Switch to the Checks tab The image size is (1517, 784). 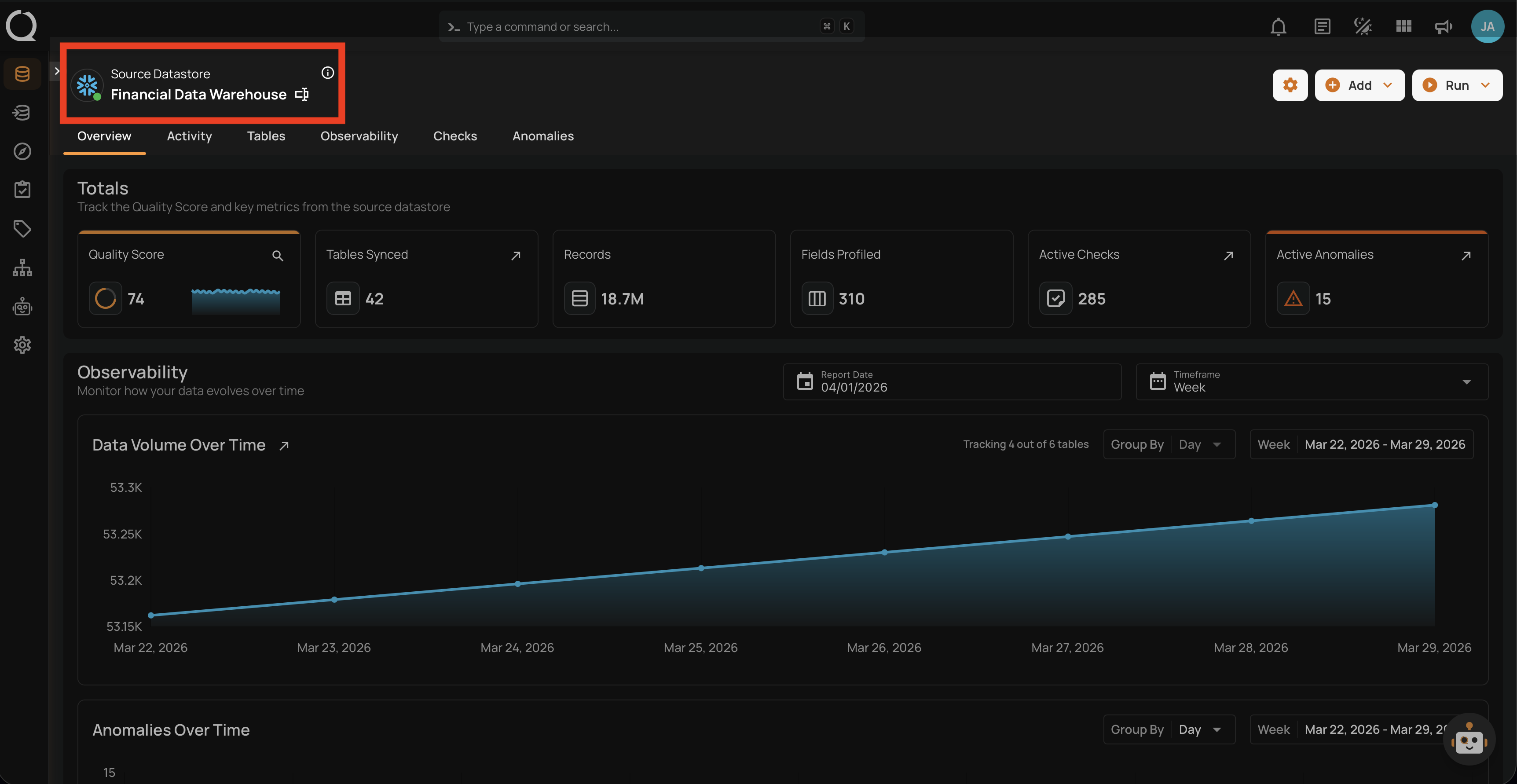(x=454, y=136)
